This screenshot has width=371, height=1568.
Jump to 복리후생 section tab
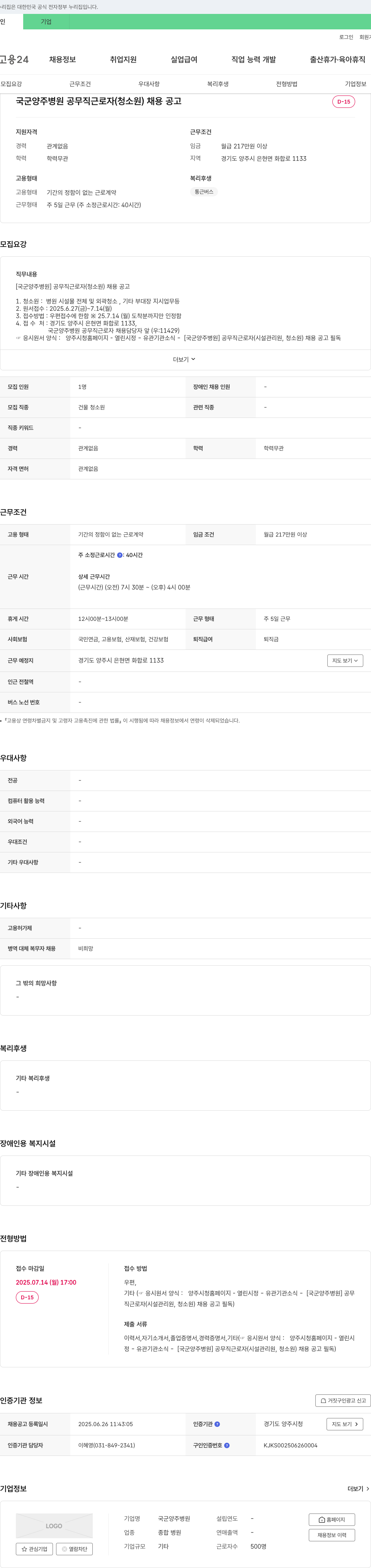[218, 84]
